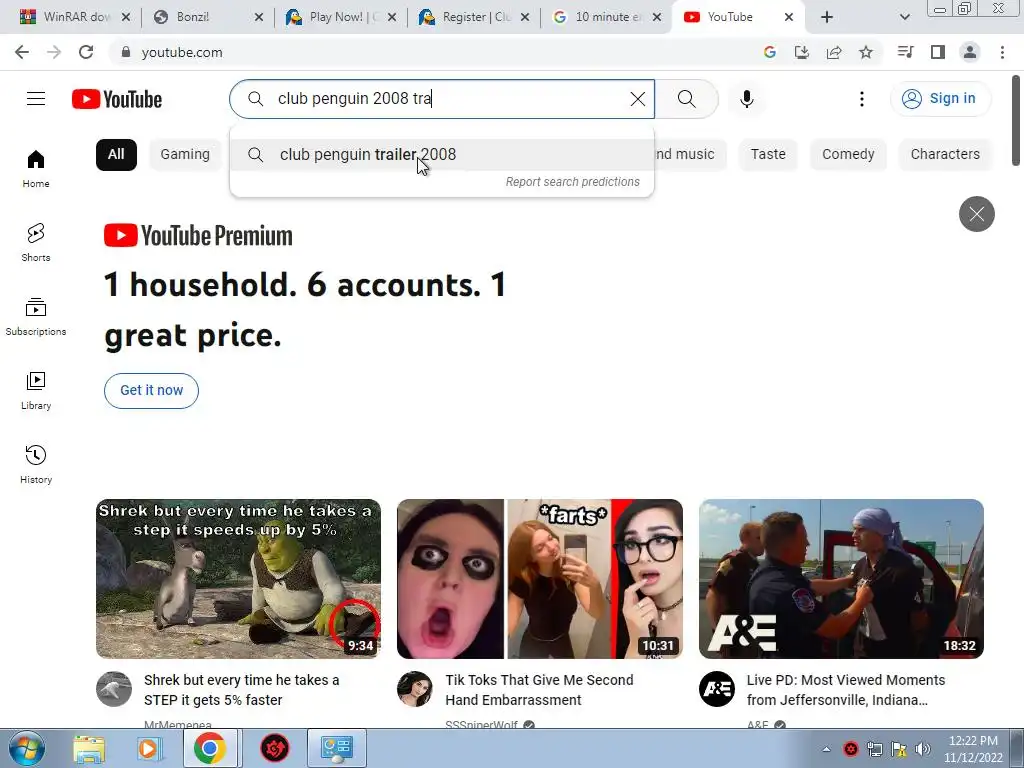1024x768 pixels.
Task: Open Shorts in the sidebar
Action: [36, 243]
